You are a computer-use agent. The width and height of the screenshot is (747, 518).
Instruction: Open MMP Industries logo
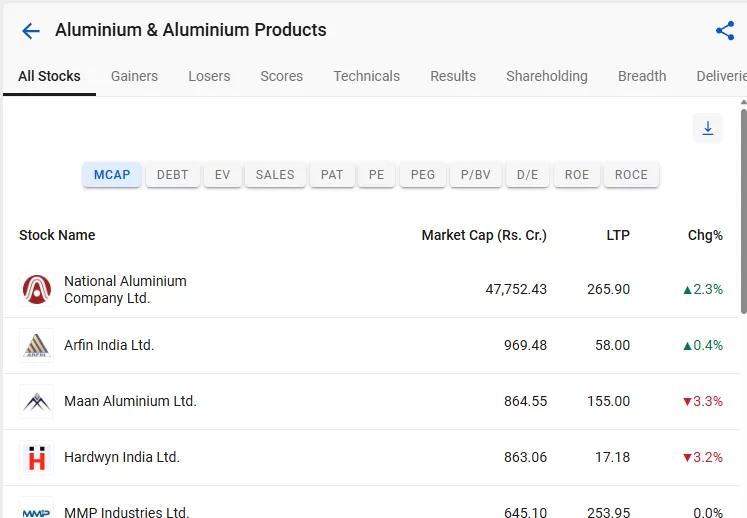tap(37, 508)
